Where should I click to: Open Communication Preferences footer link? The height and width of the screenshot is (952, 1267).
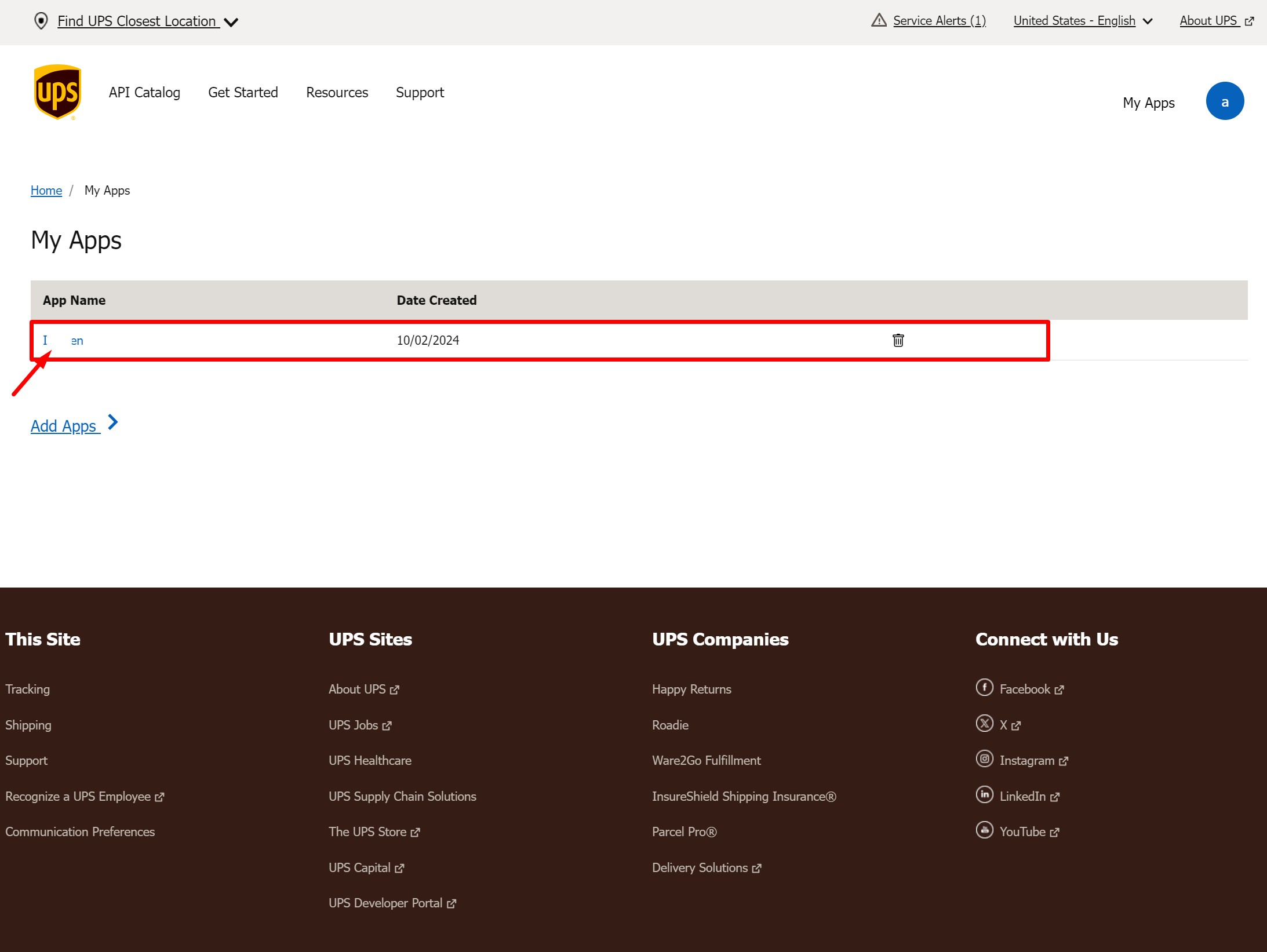point(80,831)
